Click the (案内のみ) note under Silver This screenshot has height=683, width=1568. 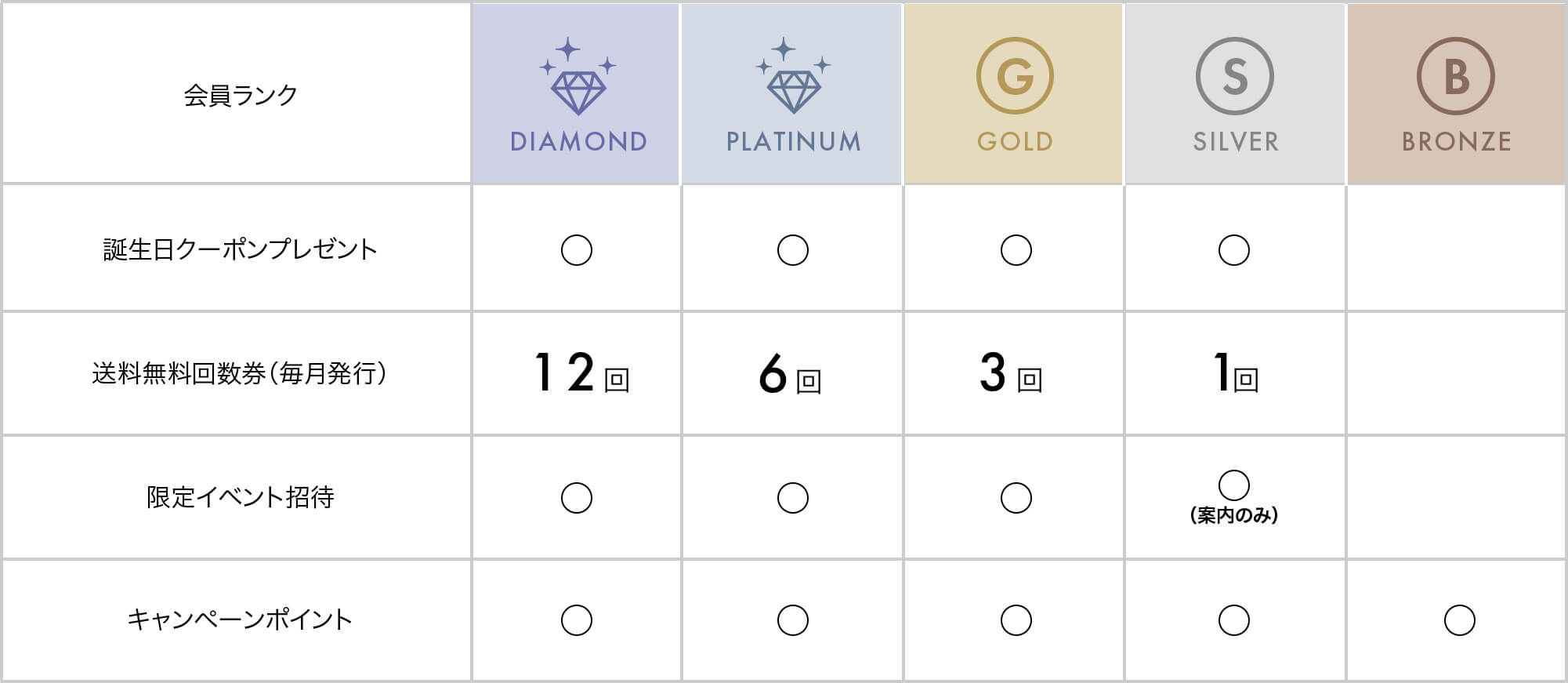1234,515
